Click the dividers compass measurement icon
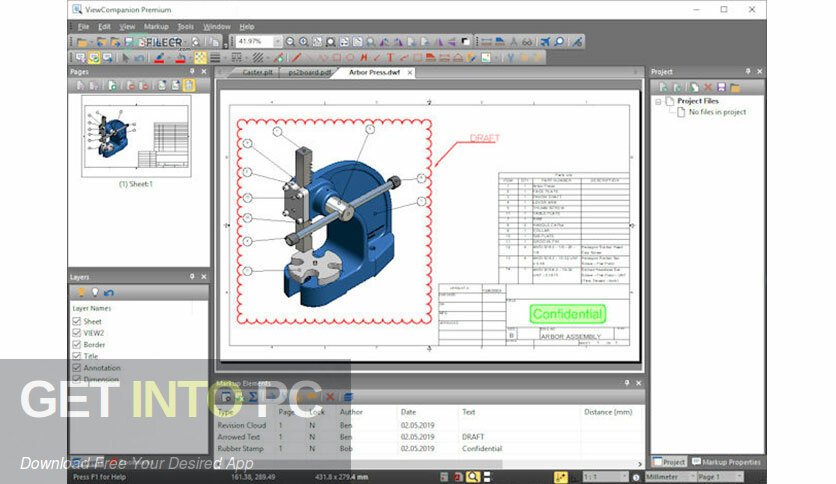Screen dimensions: 836x484 513,42
